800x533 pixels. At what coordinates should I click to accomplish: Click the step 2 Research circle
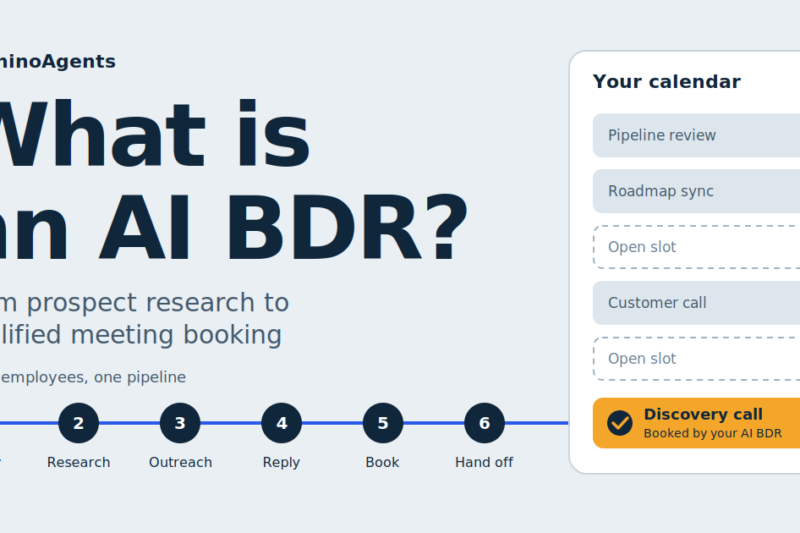78,423
